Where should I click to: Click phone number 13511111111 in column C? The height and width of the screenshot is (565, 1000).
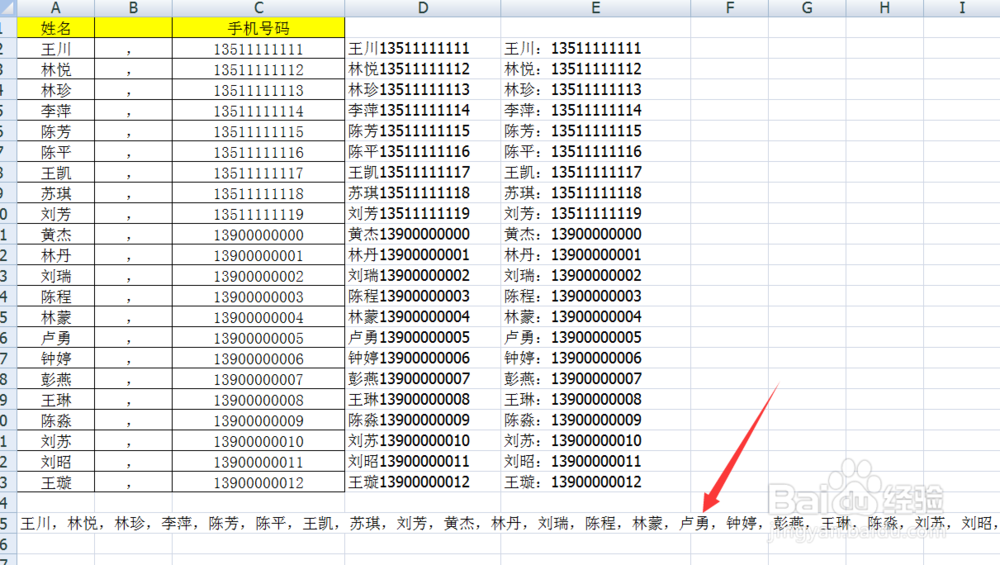(x=258, y=49)
